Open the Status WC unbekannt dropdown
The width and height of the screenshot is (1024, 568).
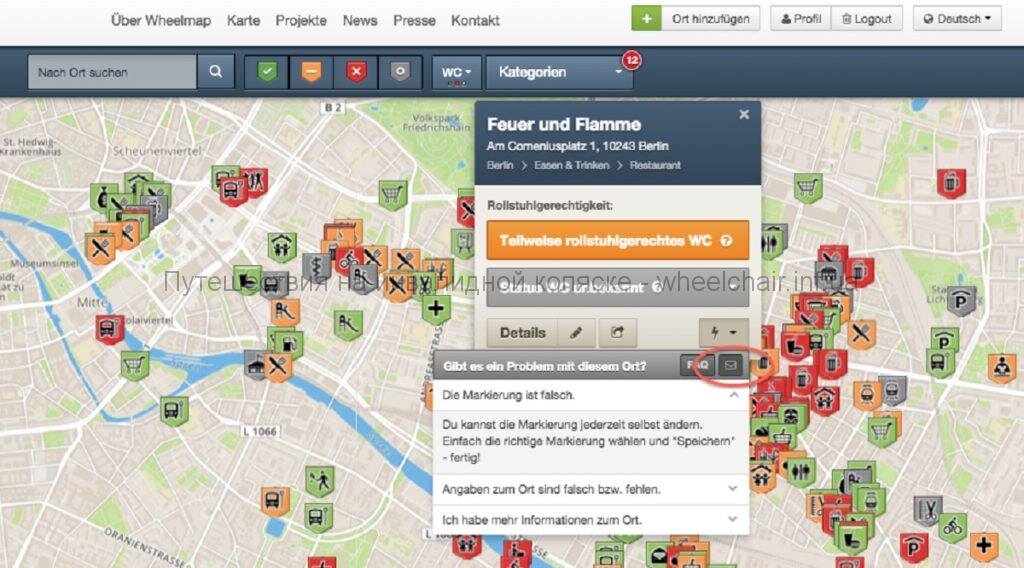pos(617,287)
